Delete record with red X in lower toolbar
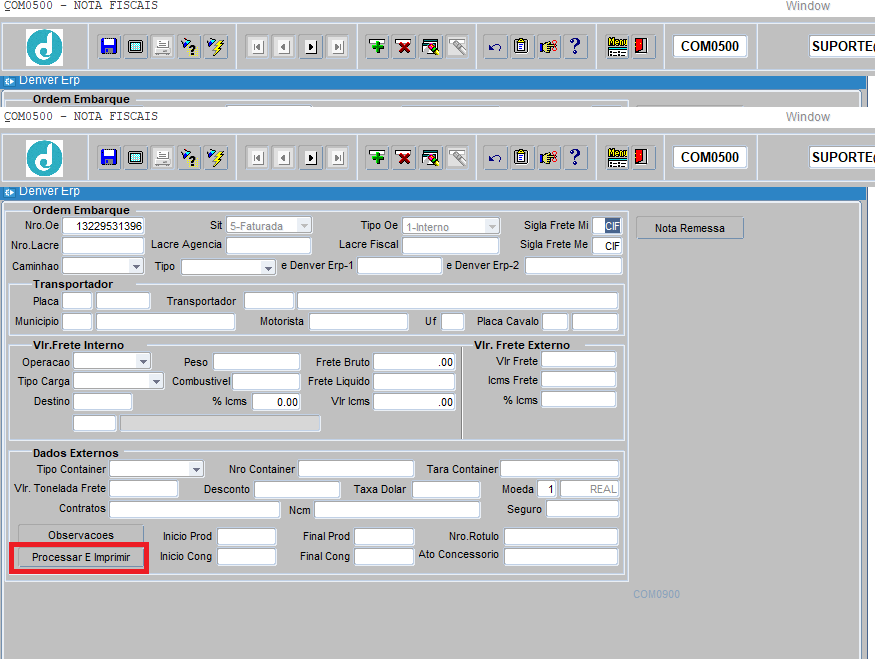This screenshot has width=875, height=659. coord(404,157)
